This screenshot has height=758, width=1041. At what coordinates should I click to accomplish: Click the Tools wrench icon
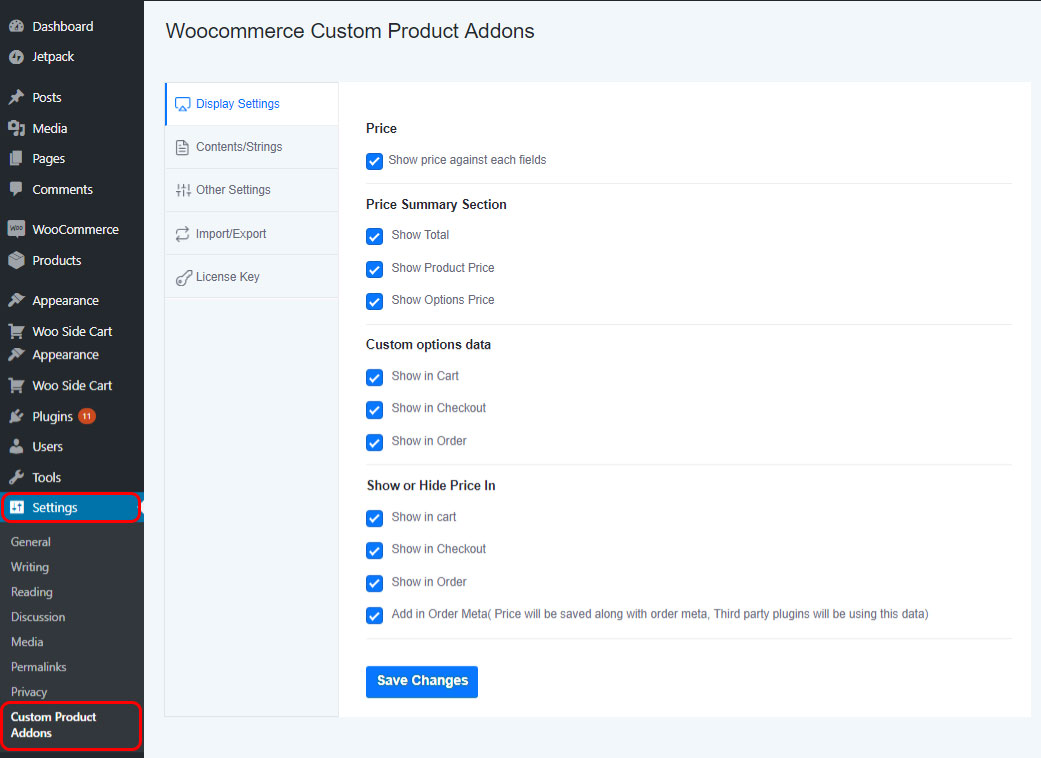(17, 477)
